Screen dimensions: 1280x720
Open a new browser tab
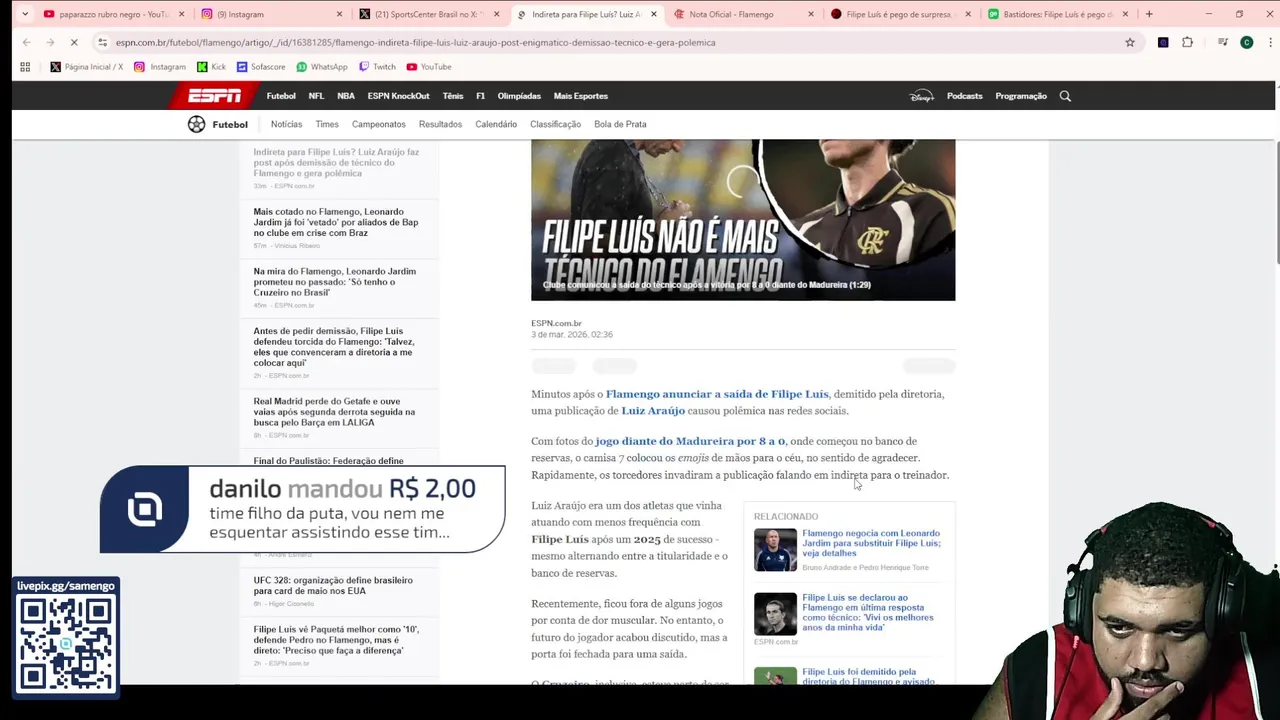click(x=1149, y=14)
